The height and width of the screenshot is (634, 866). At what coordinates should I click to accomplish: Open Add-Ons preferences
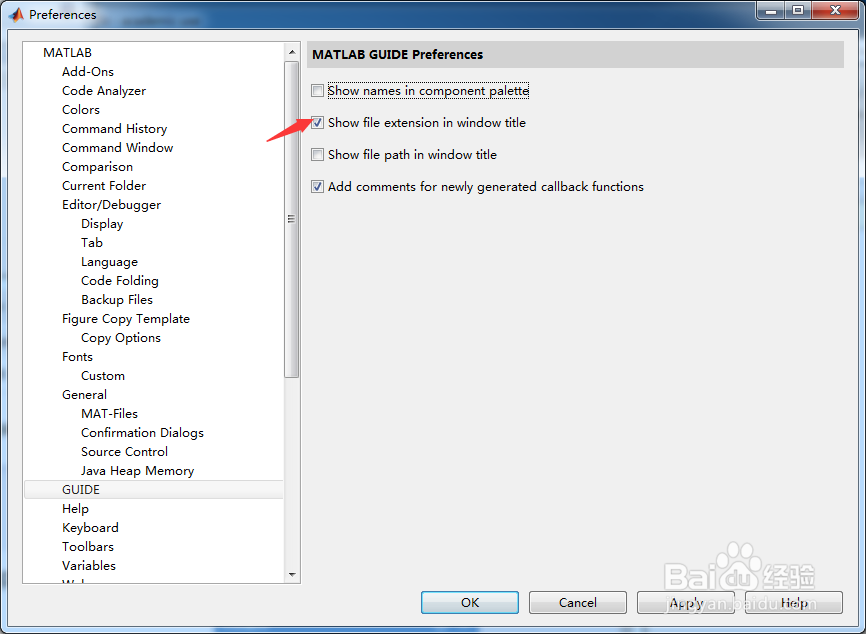point(88,72)
